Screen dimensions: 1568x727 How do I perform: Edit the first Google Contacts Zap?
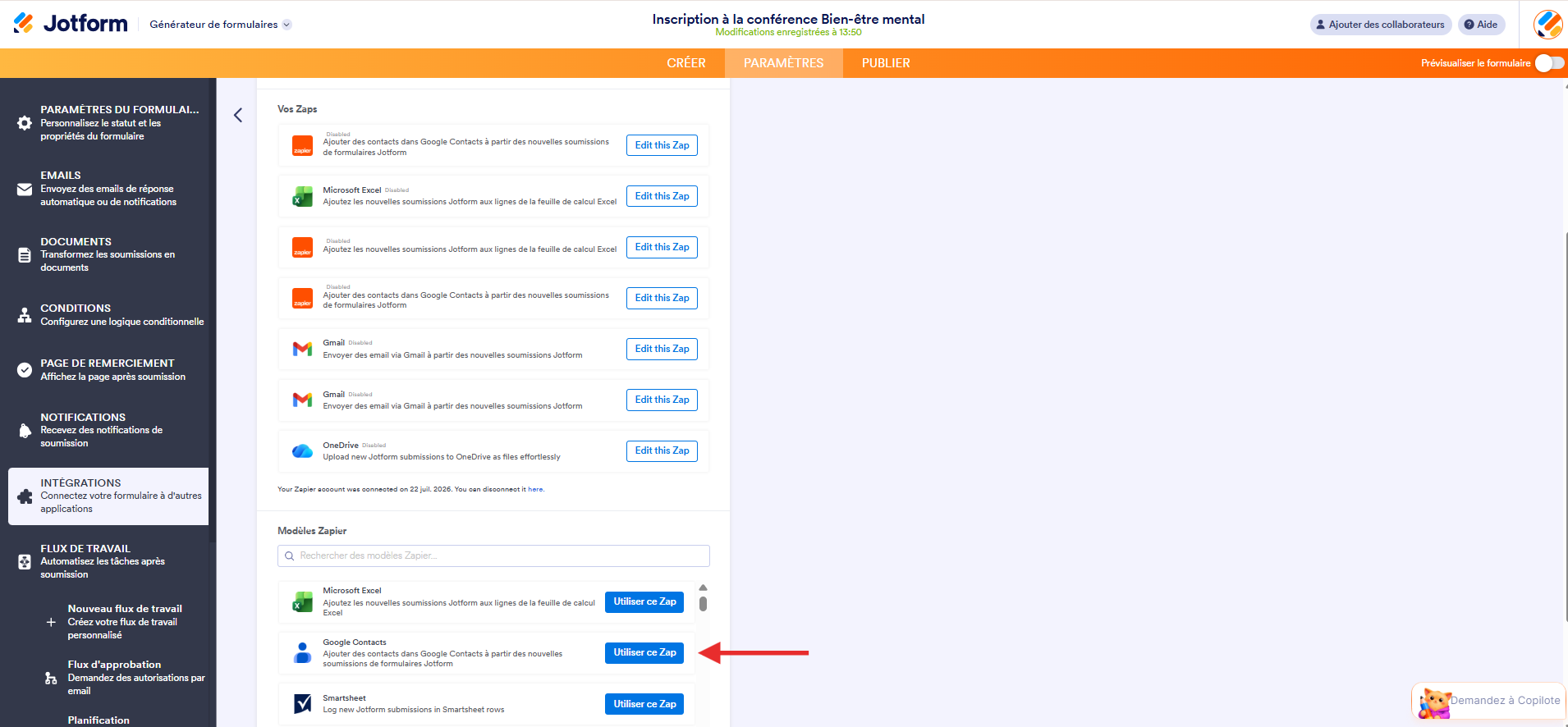tap(662, 145)
